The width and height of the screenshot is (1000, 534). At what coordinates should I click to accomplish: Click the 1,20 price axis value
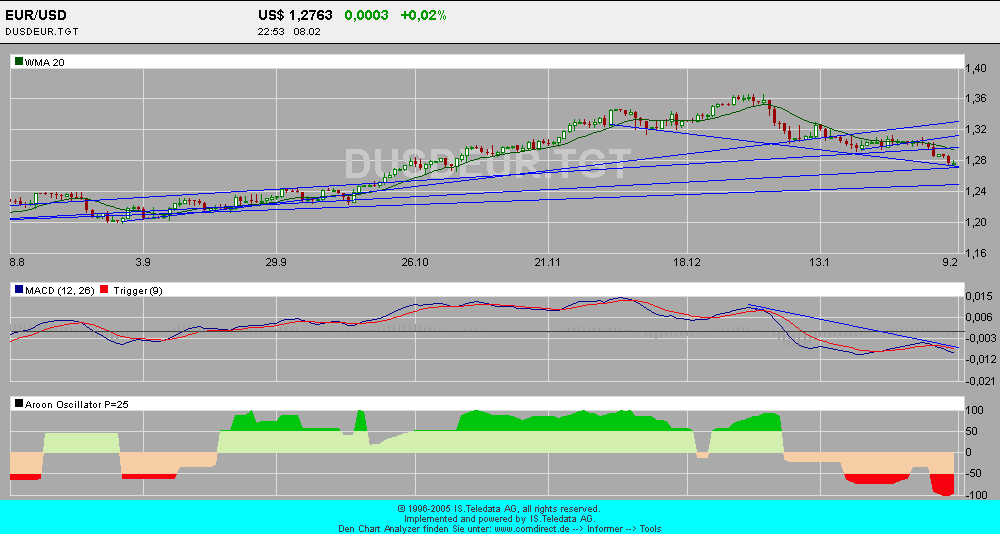[976, 223]
